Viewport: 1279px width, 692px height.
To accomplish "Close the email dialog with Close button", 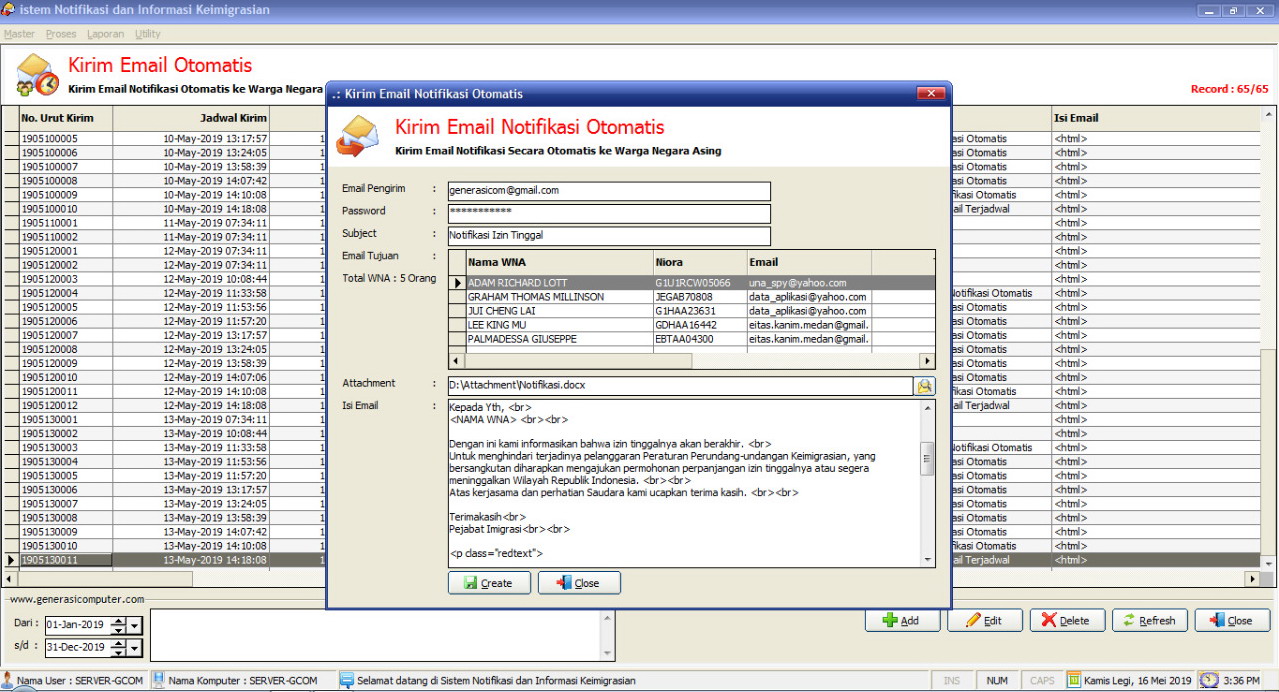I will click(x=579, y=583).
